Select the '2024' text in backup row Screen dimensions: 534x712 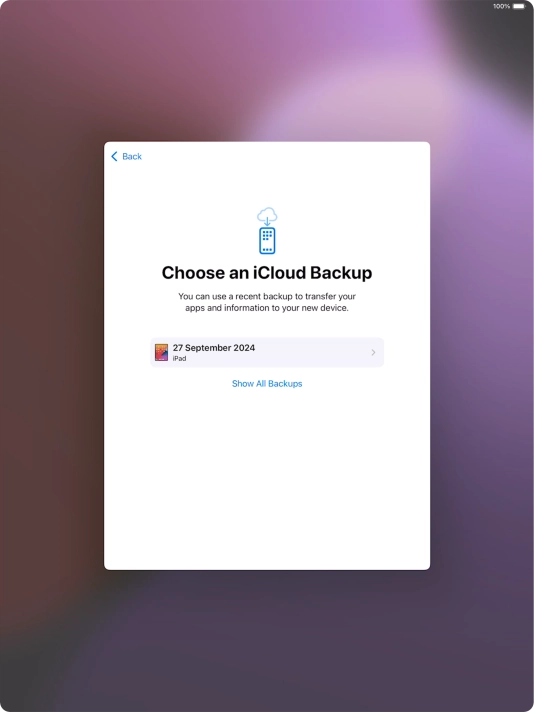pos(244,348)
